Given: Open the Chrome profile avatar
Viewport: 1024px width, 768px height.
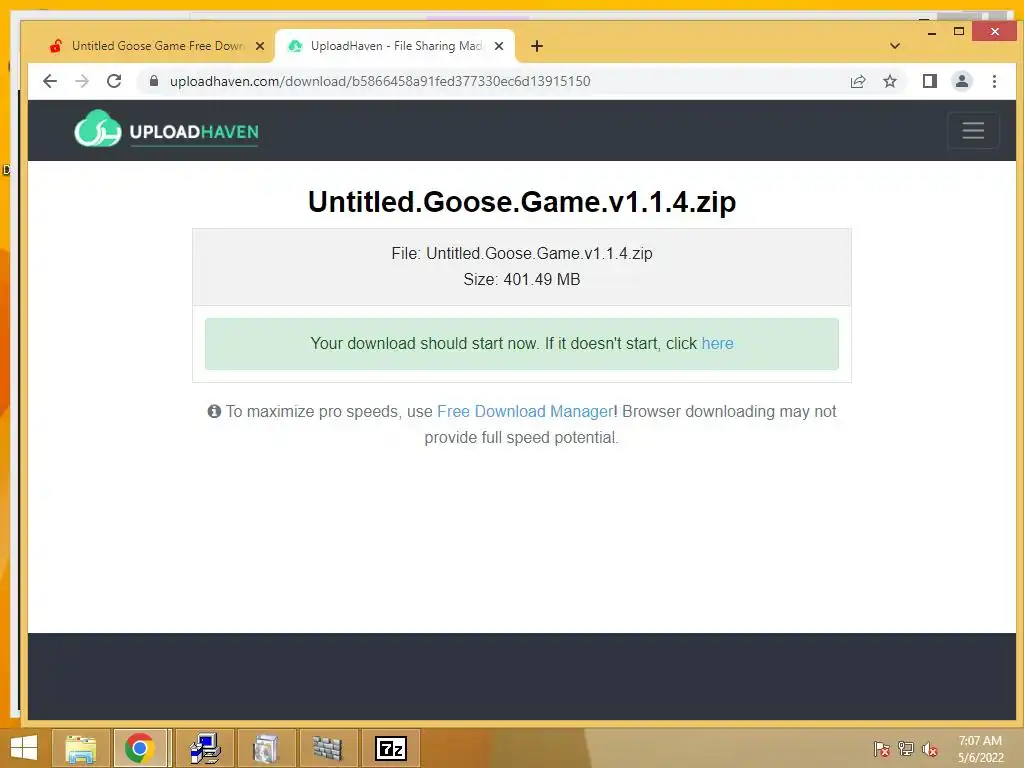Looking at the screenshot, I should click(x=962, y=81).
